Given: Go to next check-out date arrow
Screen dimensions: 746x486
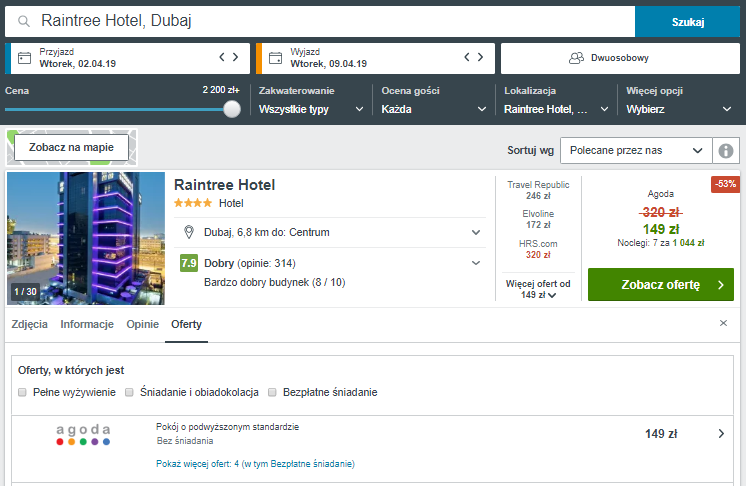Looking at the screenshot, I should [481, 57].
